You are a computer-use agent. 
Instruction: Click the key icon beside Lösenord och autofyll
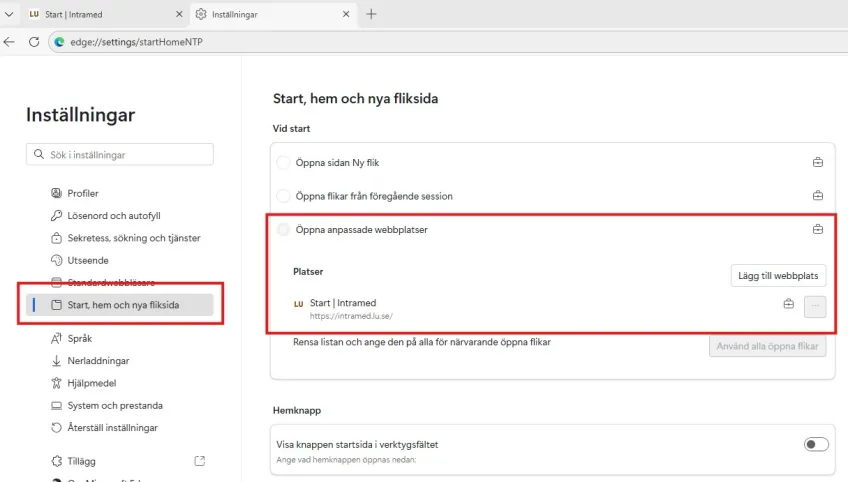pos(56,215)
